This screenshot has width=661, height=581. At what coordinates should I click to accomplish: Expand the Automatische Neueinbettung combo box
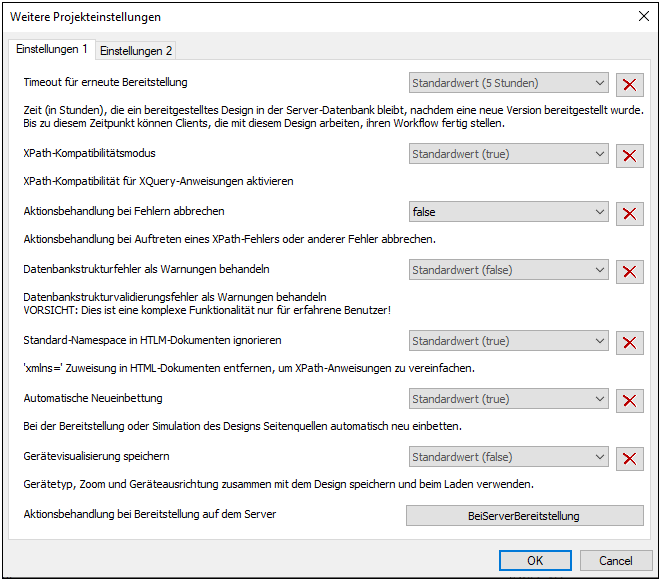click(x=508, y=399)
